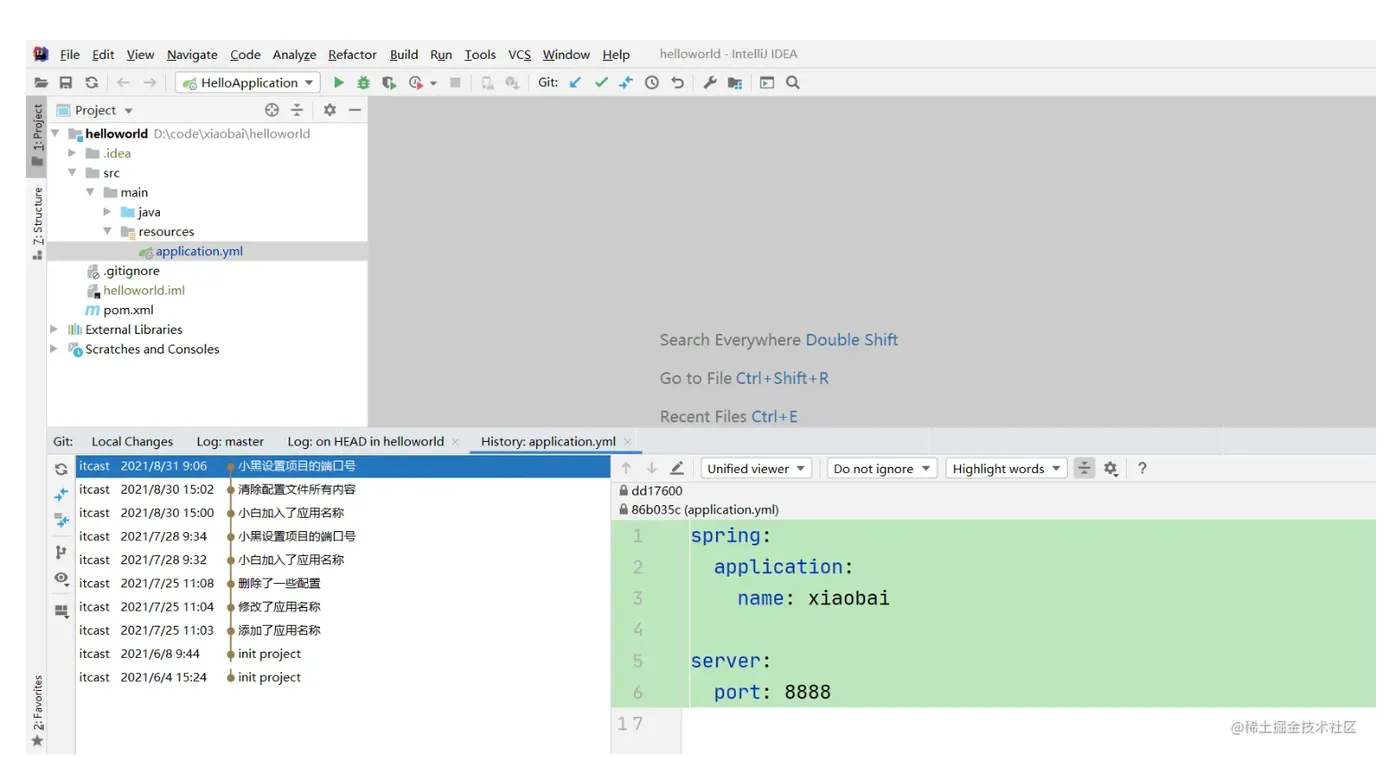Open the Favorites side tool window

click(x=37, y=711)
